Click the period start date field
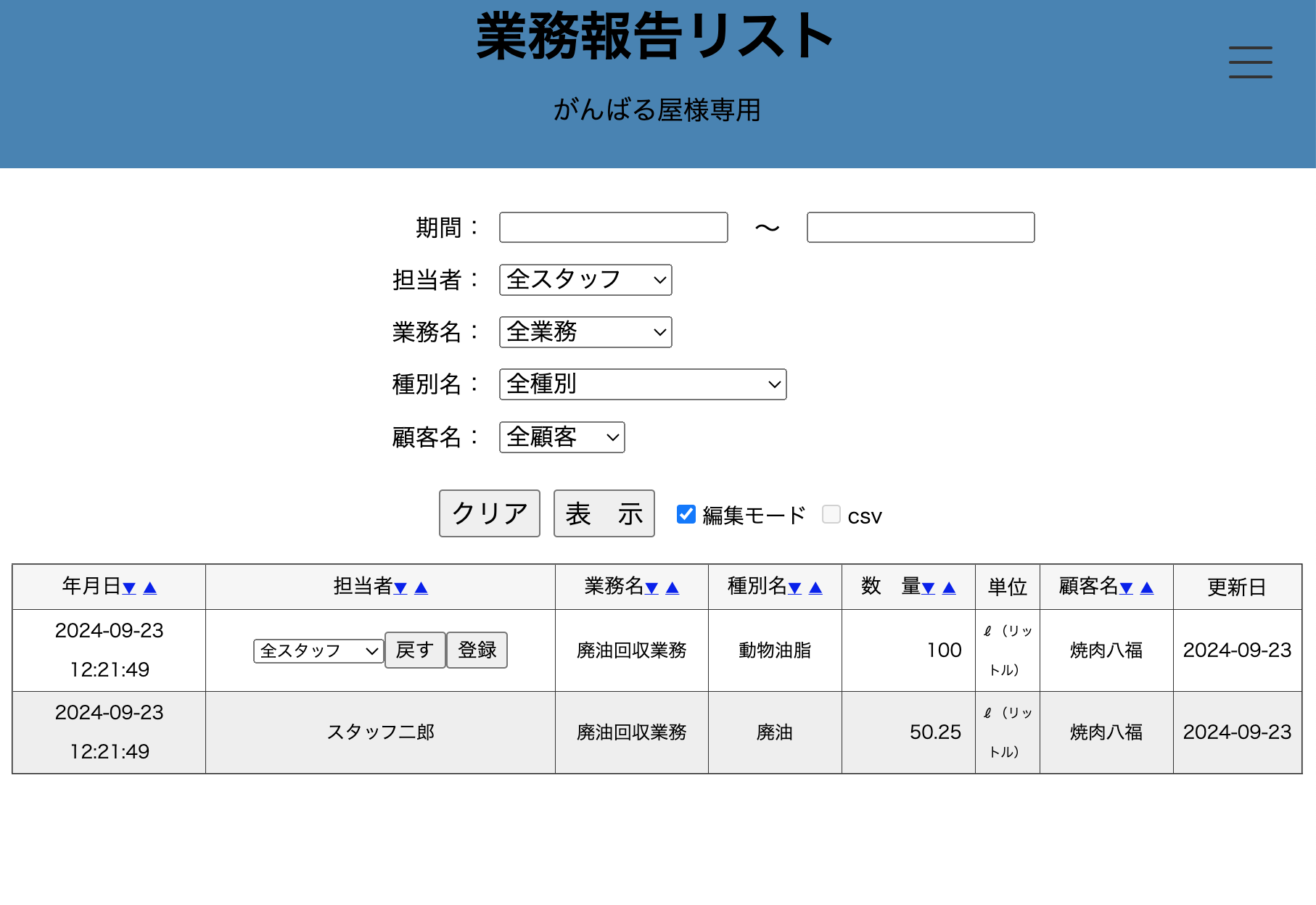 613,228
